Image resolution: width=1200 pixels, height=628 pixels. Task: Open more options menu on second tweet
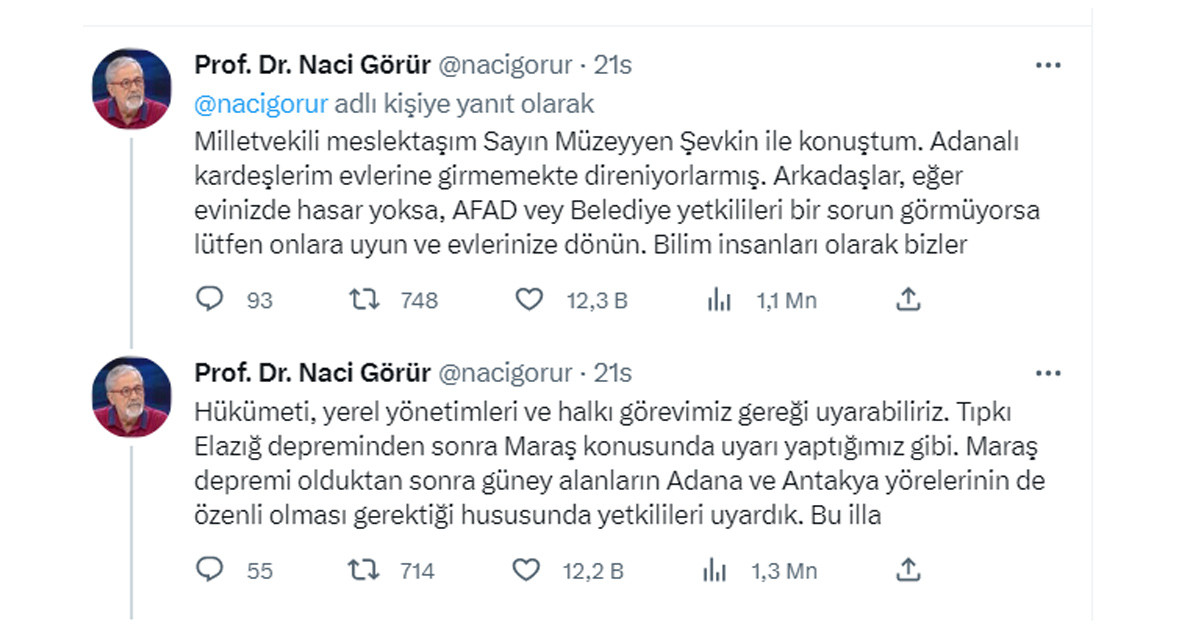pos(1047,374)
